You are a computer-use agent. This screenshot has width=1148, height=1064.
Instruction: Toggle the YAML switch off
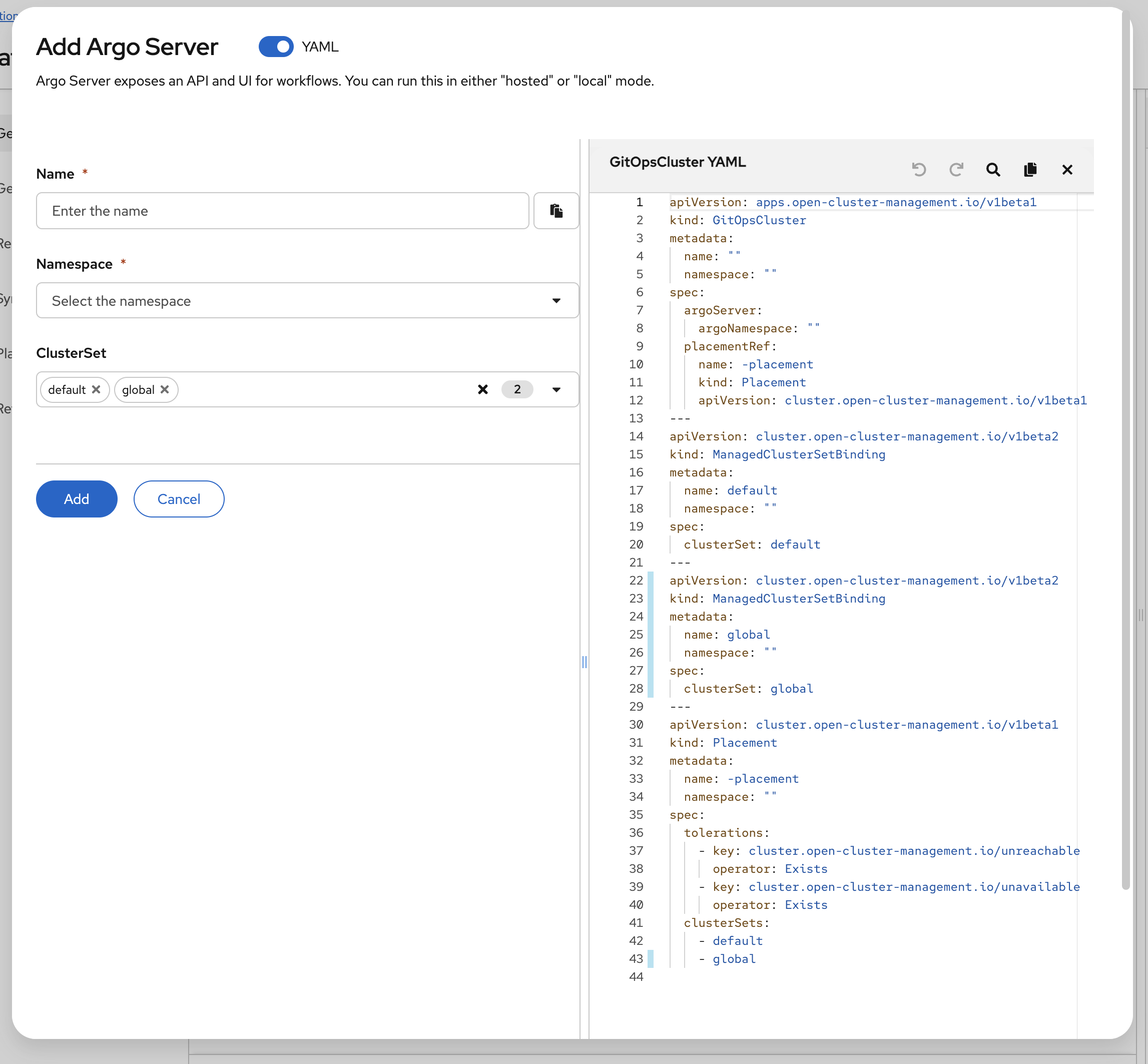(276, 47)
